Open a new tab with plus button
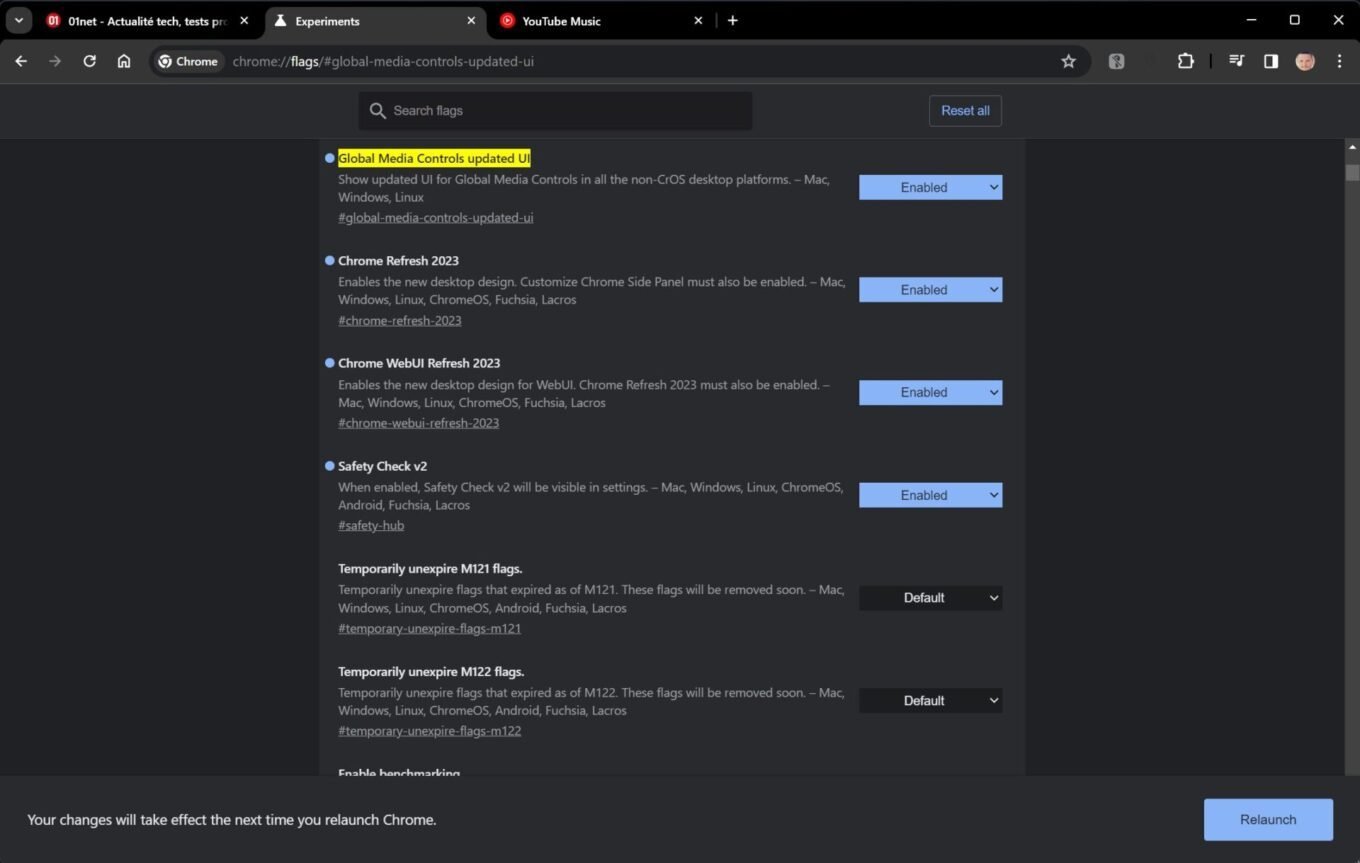 [732, 20]
